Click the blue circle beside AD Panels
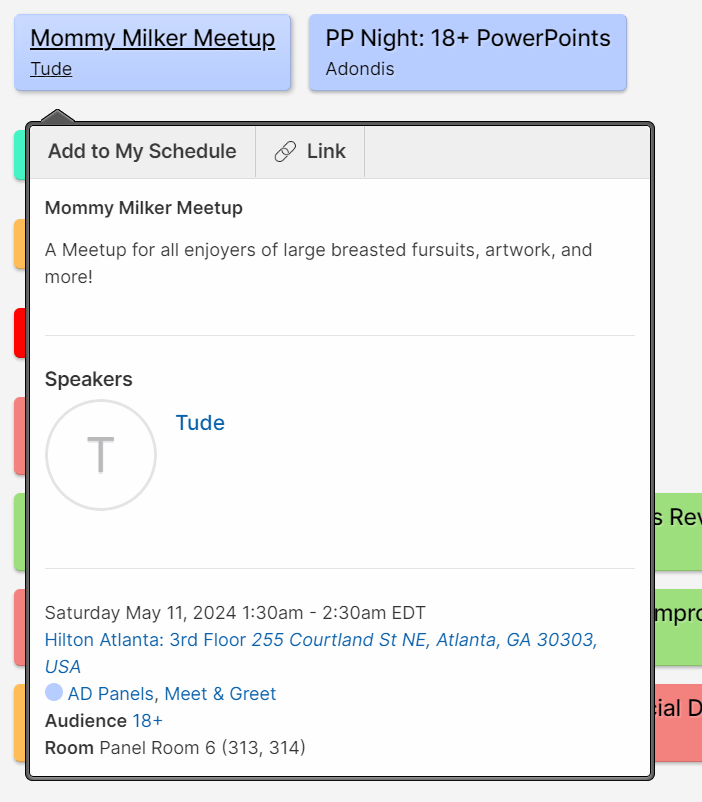Viewport: 702px width, 802px height. (54, 692)
